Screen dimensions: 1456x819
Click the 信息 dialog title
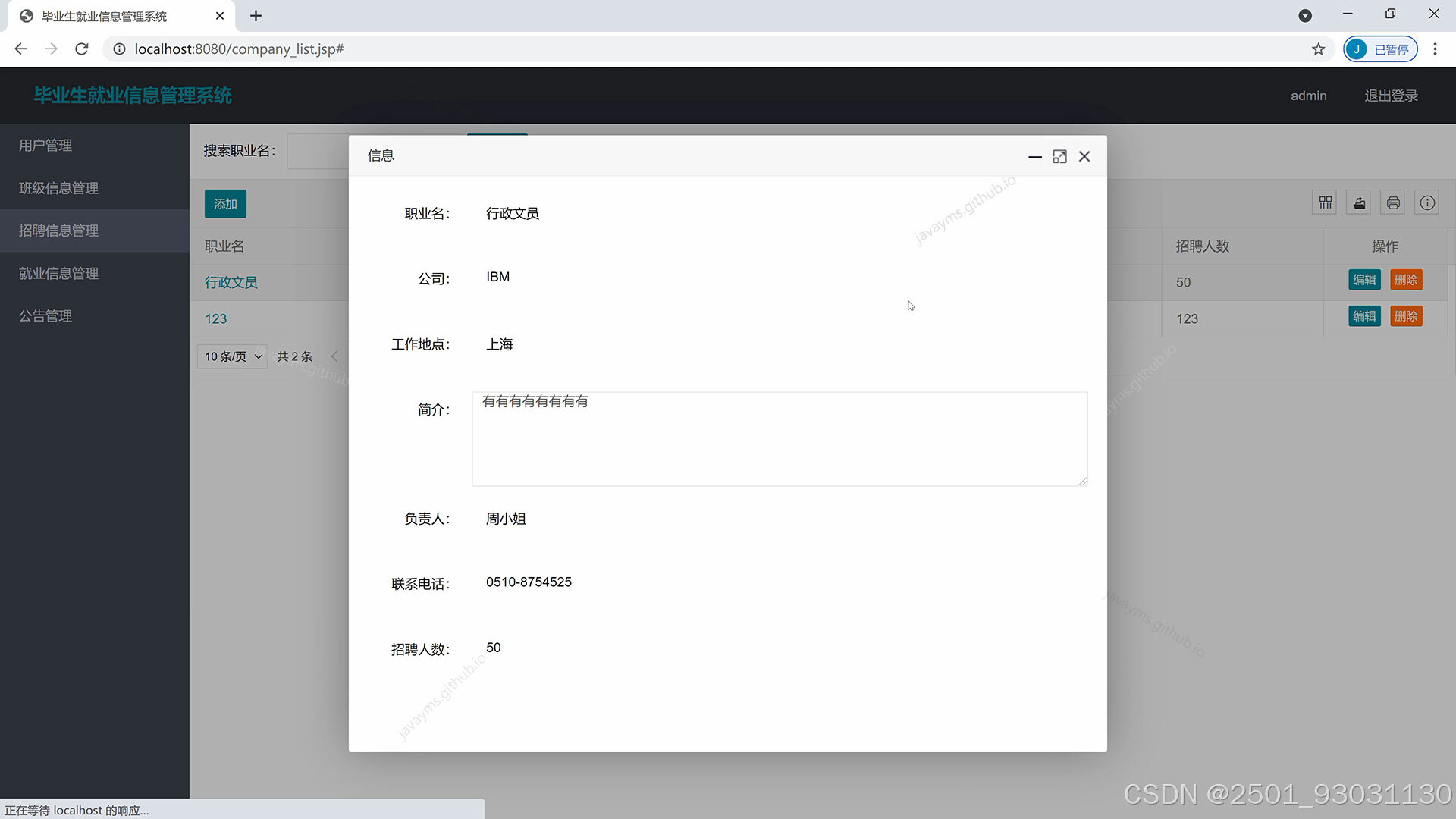click(x=381, y=156)
